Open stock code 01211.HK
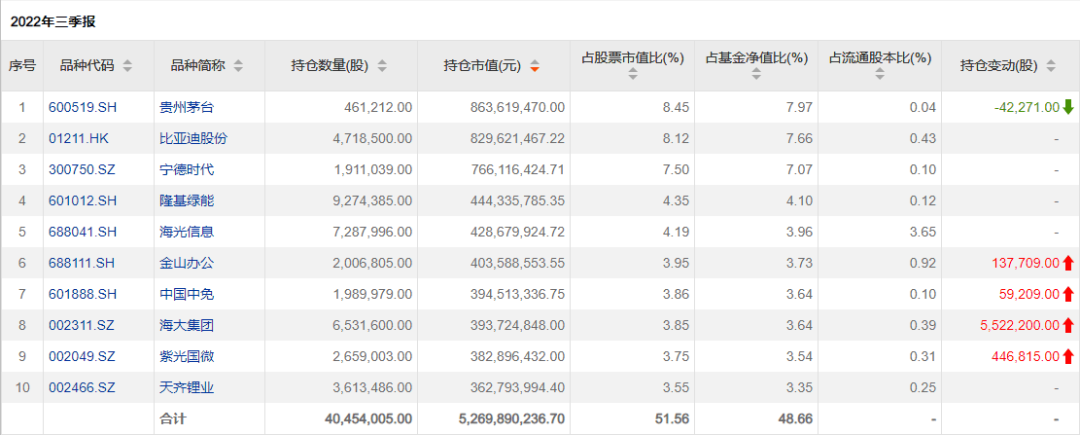 coord(79,138)
